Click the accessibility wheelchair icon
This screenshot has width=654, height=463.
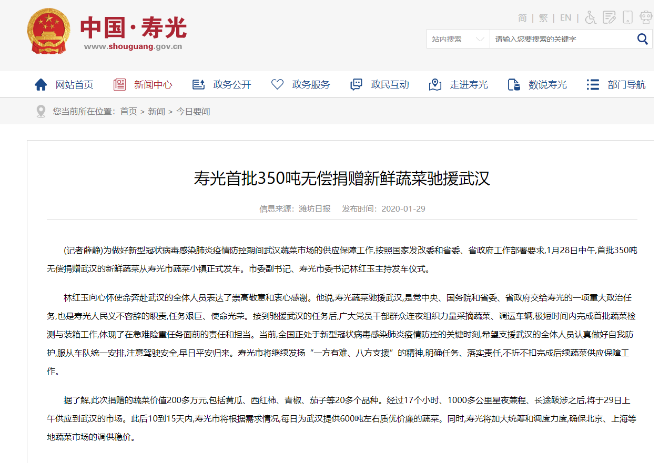(x=591, y=18)
